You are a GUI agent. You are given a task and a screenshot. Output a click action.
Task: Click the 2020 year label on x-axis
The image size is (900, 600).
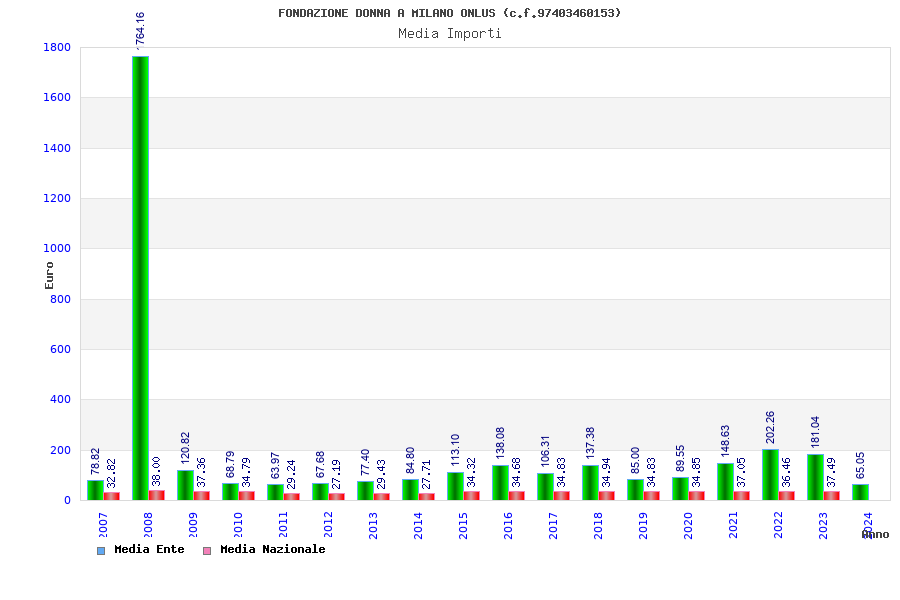[x=688, y=525]
